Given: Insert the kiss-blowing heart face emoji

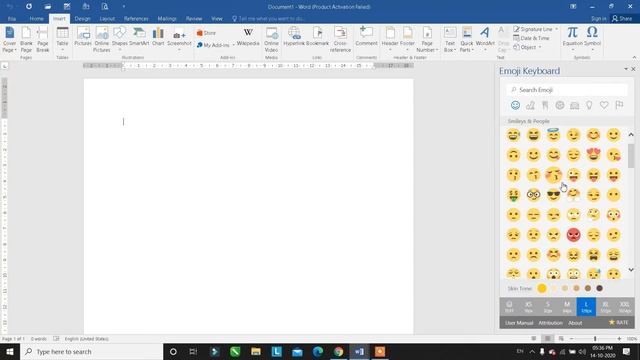Looking at the screenshot, I should point(613,155).
